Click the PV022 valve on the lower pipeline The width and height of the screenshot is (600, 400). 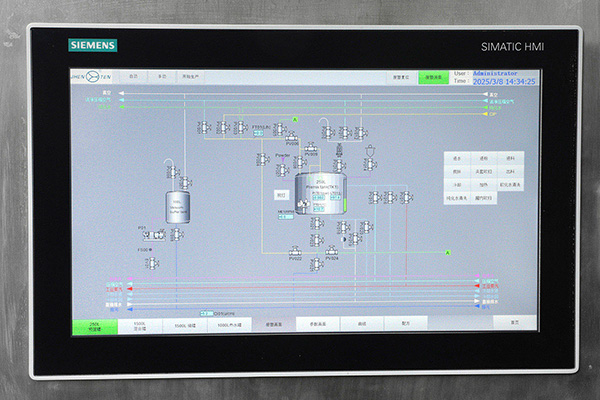click(296, 251)
